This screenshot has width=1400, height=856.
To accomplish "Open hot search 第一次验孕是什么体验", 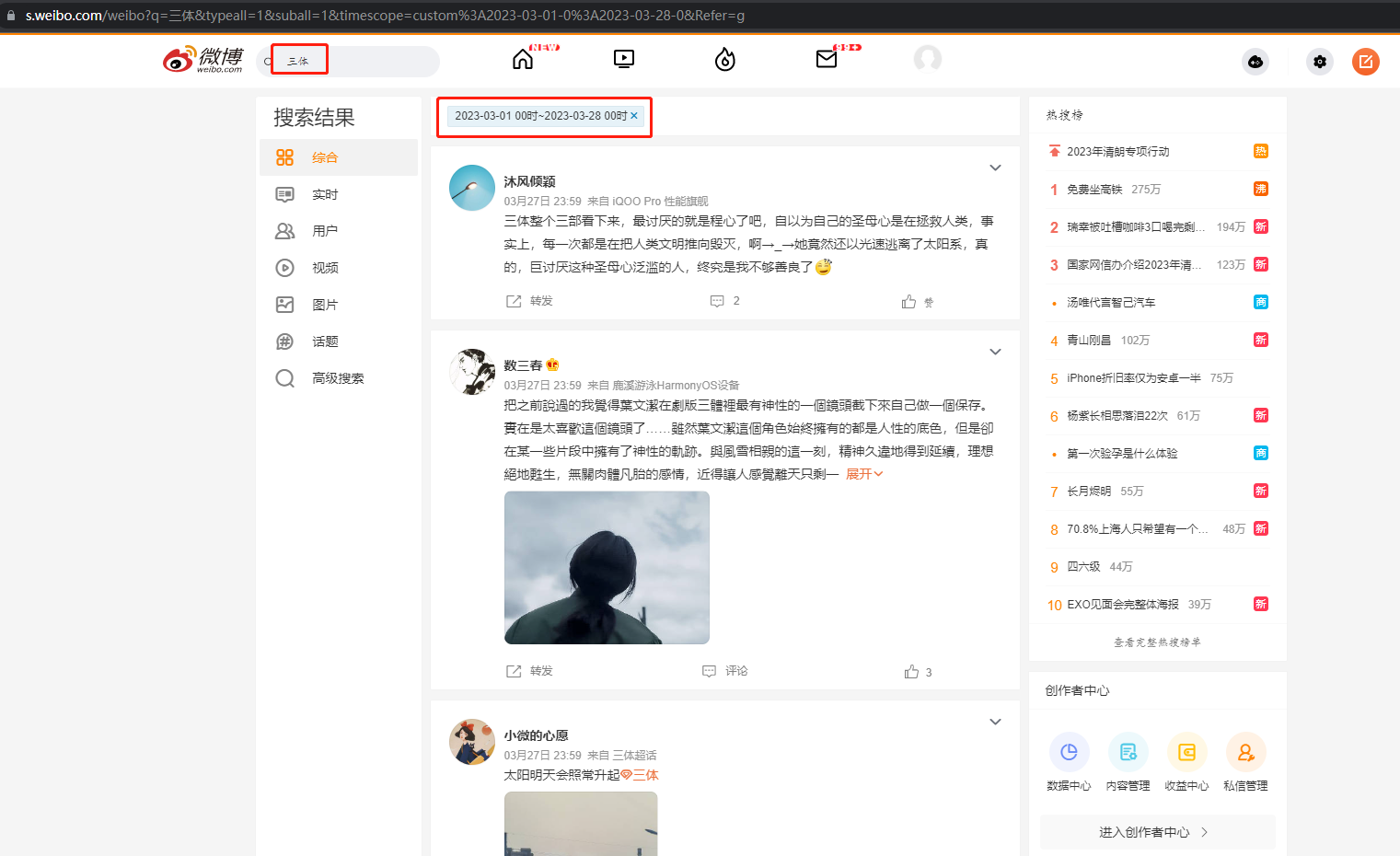I will 1122,454.
